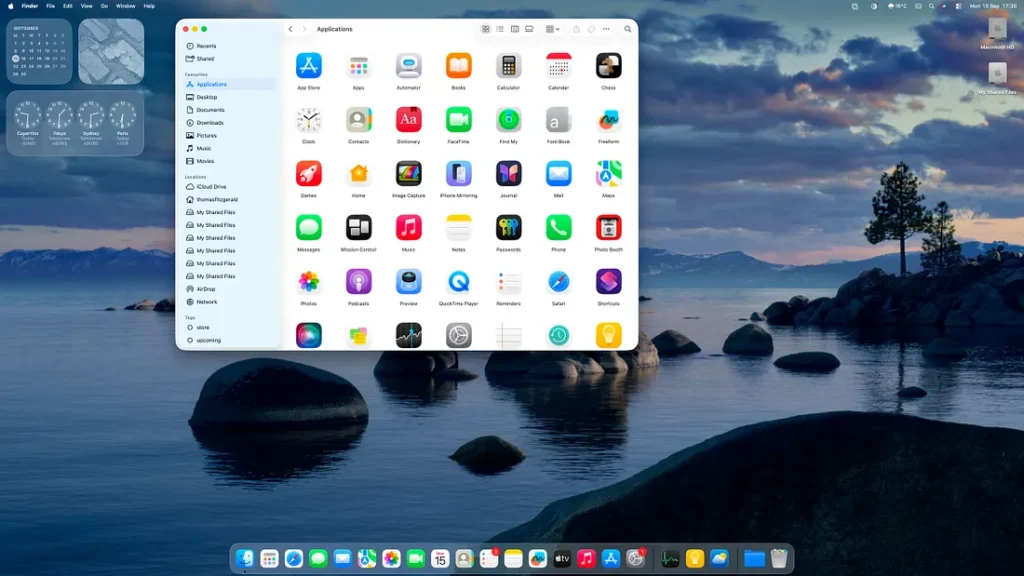Switch Finder to icon view
Screen dimensions: 1024x576
486,29
